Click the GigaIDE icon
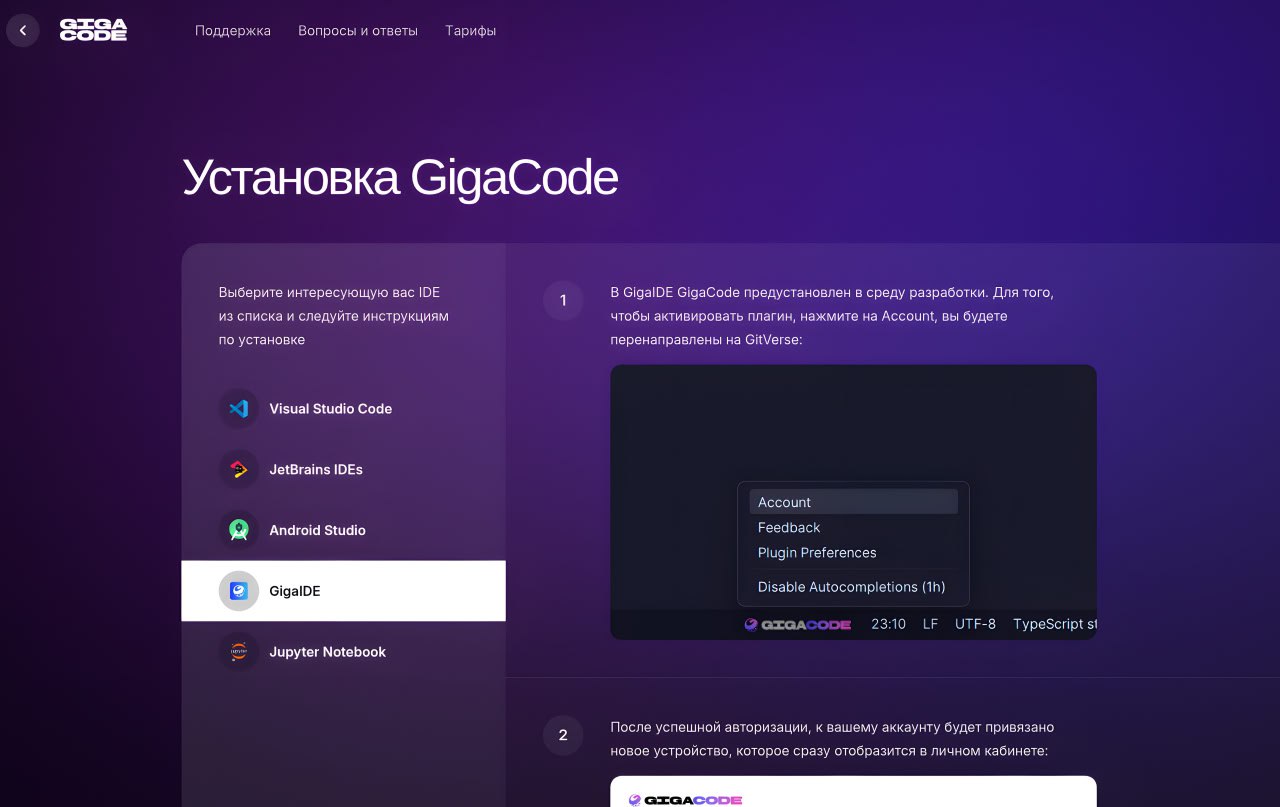This screenshot has width=1280, height=807. [239, 591]
